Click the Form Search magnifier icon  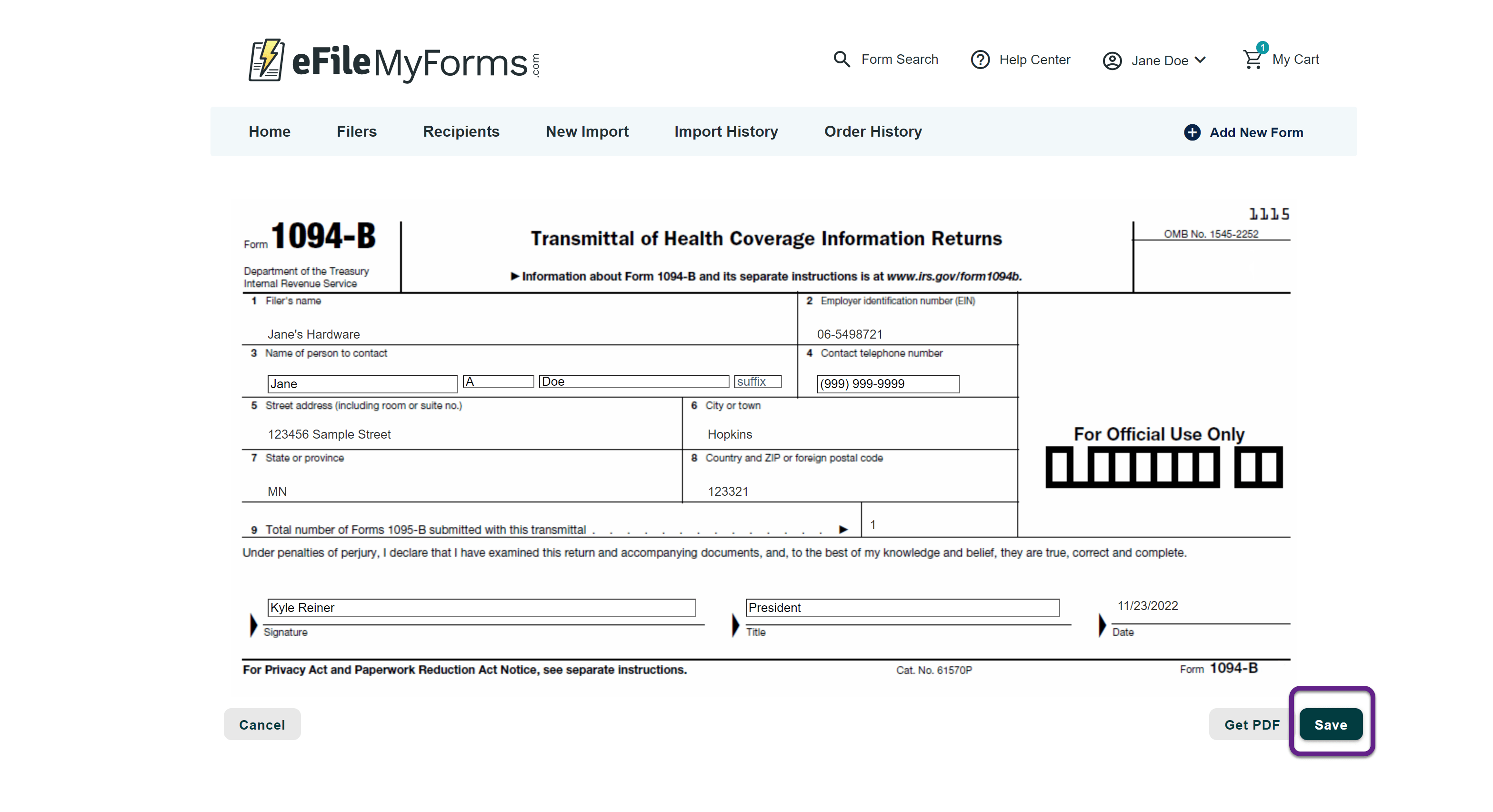(842, 59)
